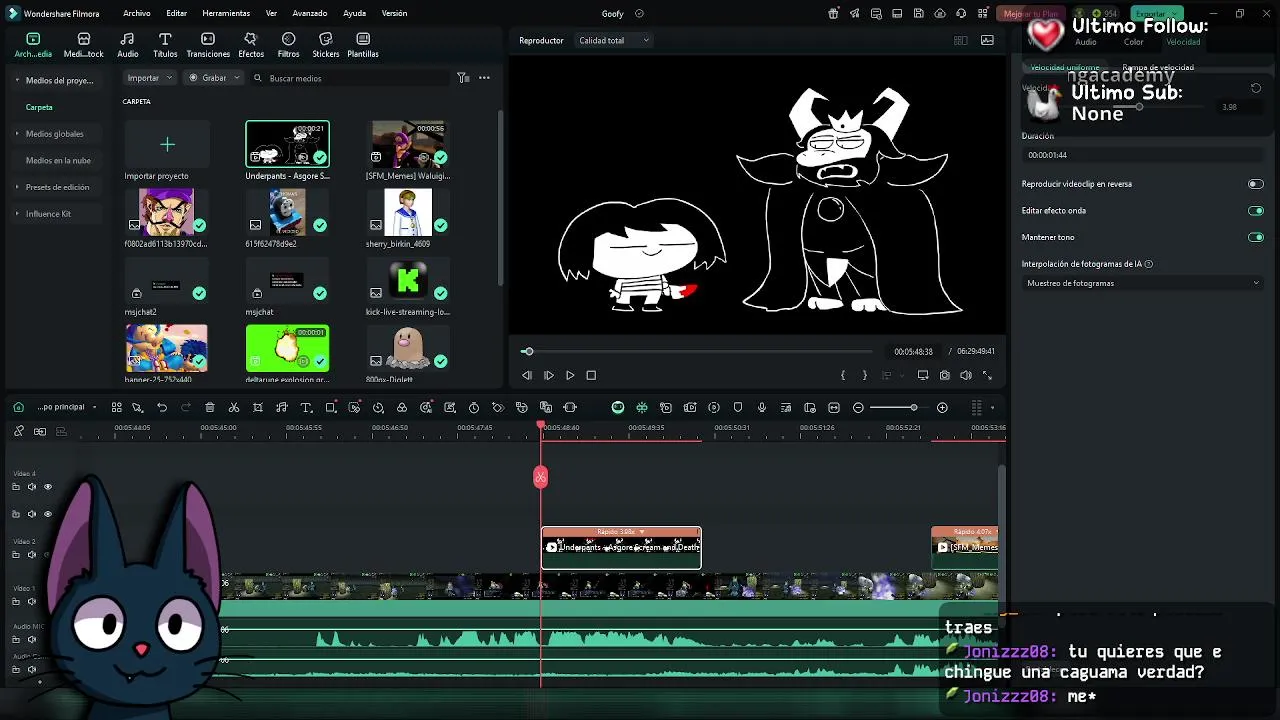1280x720 pixels.
Task: Click the preview stop button
Action: click(x=591, y=376)
